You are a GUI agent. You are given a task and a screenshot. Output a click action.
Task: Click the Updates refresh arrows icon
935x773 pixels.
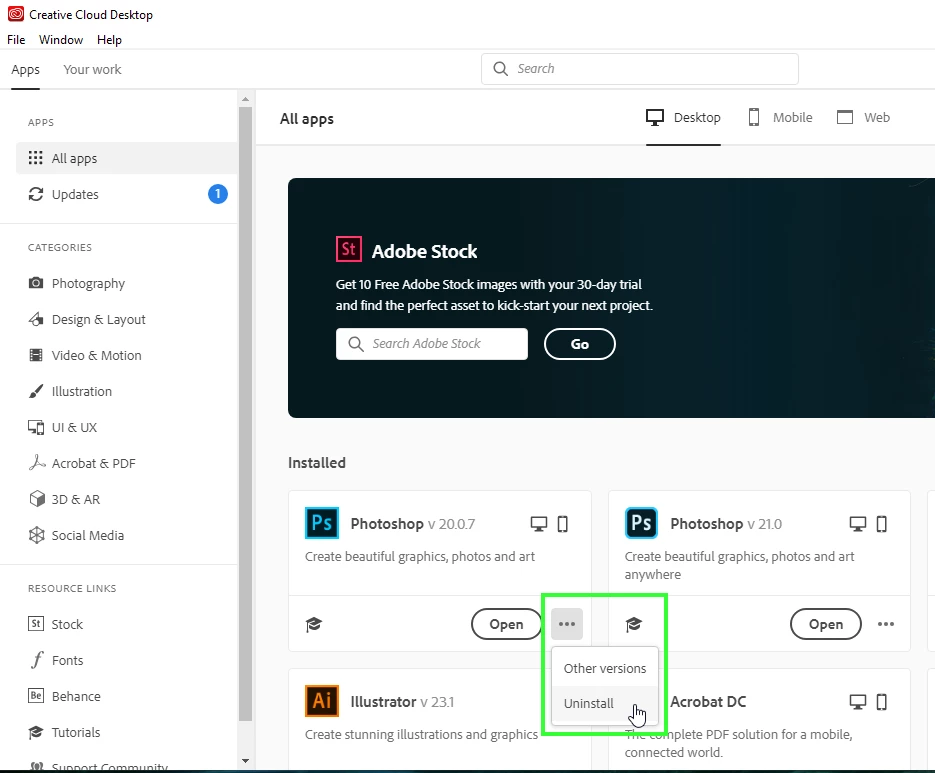click(36, 194)
